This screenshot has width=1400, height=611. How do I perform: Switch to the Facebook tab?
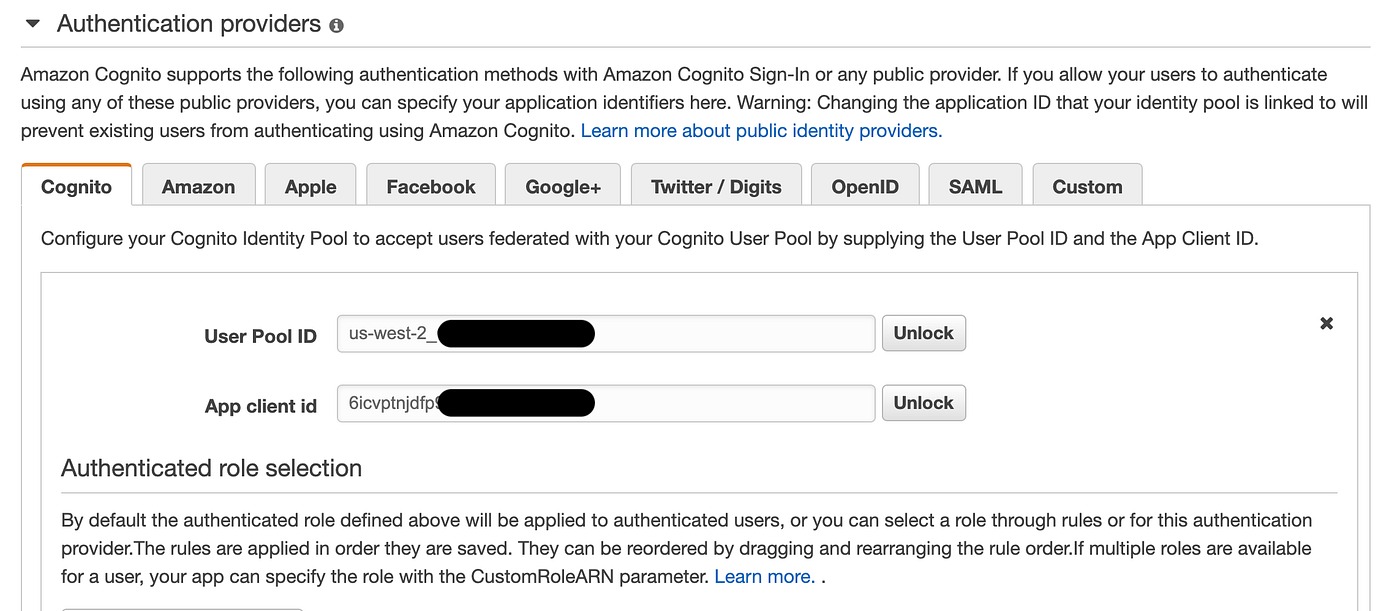[431, 187]
